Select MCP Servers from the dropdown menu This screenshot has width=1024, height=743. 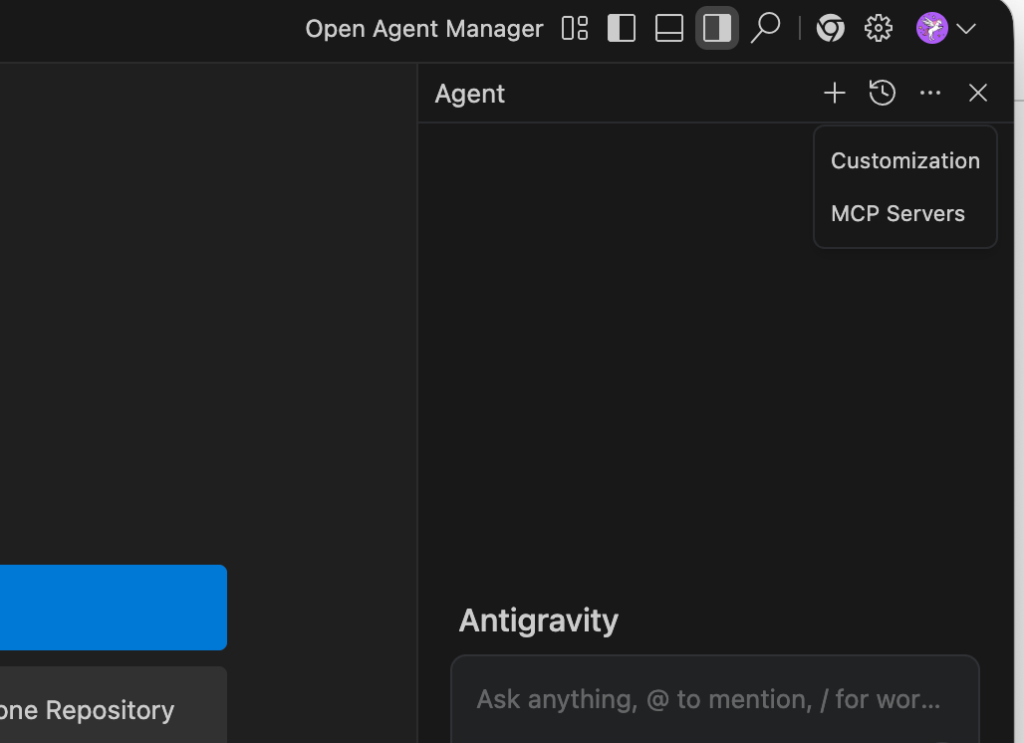(897, 214)
